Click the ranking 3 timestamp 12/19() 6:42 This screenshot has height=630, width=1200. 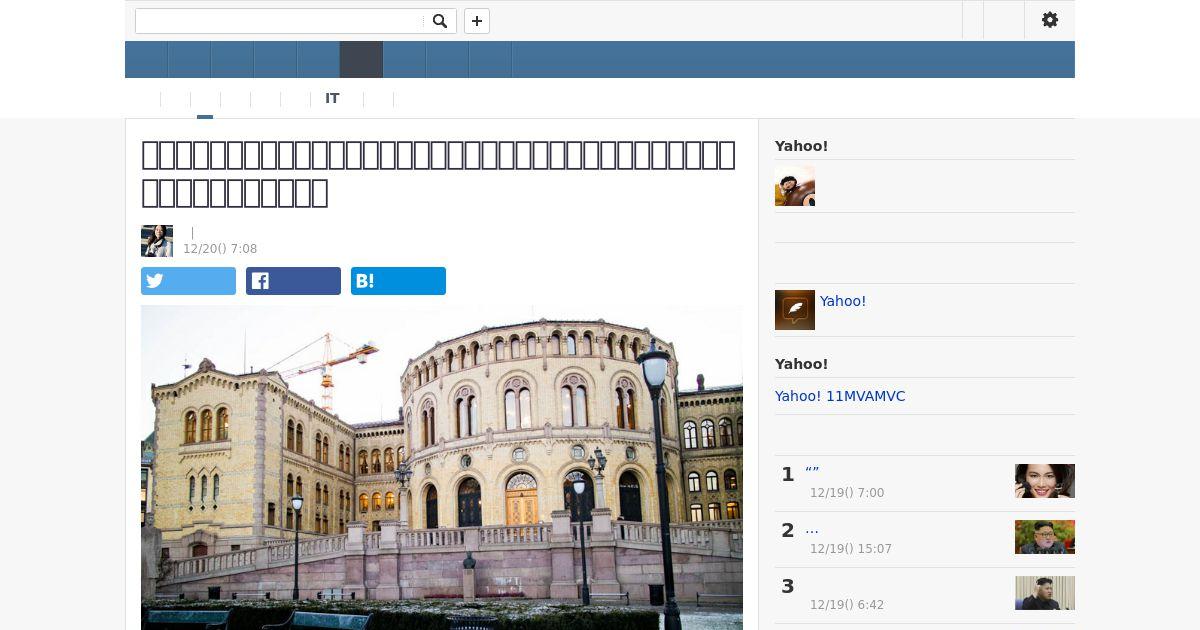pos(847,605)
